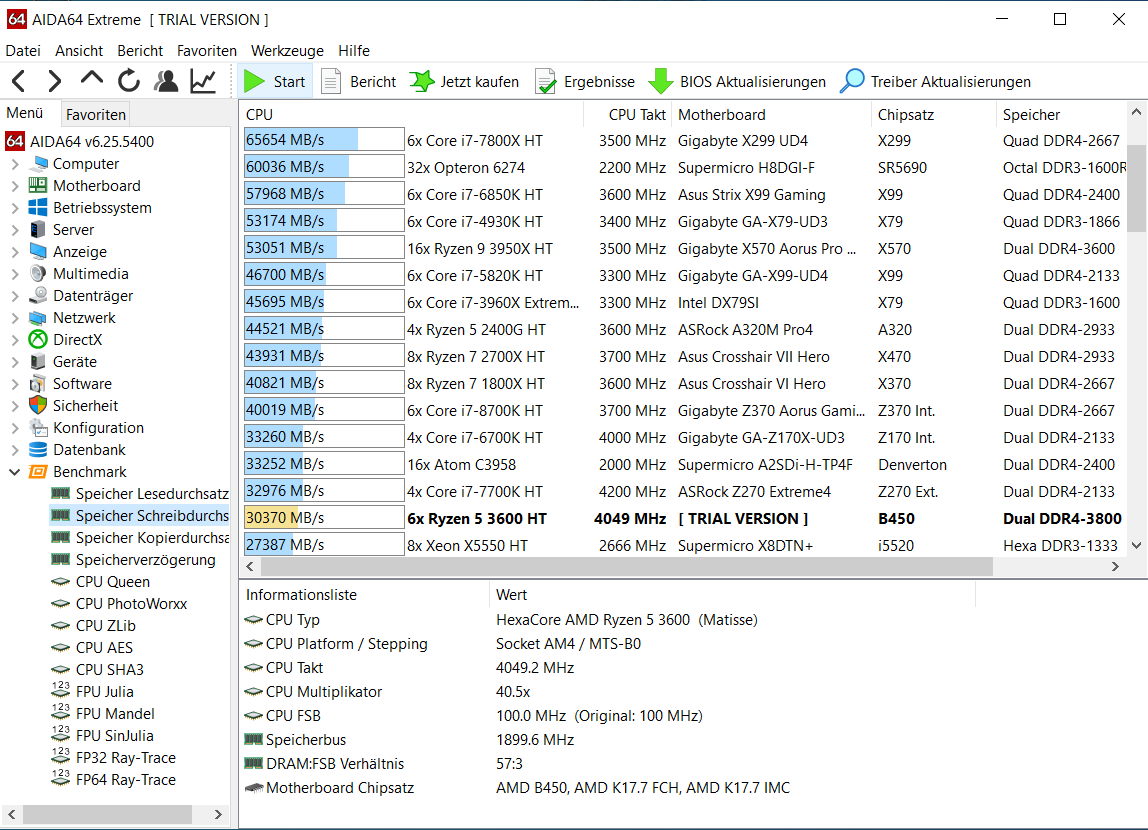This screenshot has width=1148, height=830.
Task: Click the 30370 MB/s yellow result bar
Action: coord(324,517)
